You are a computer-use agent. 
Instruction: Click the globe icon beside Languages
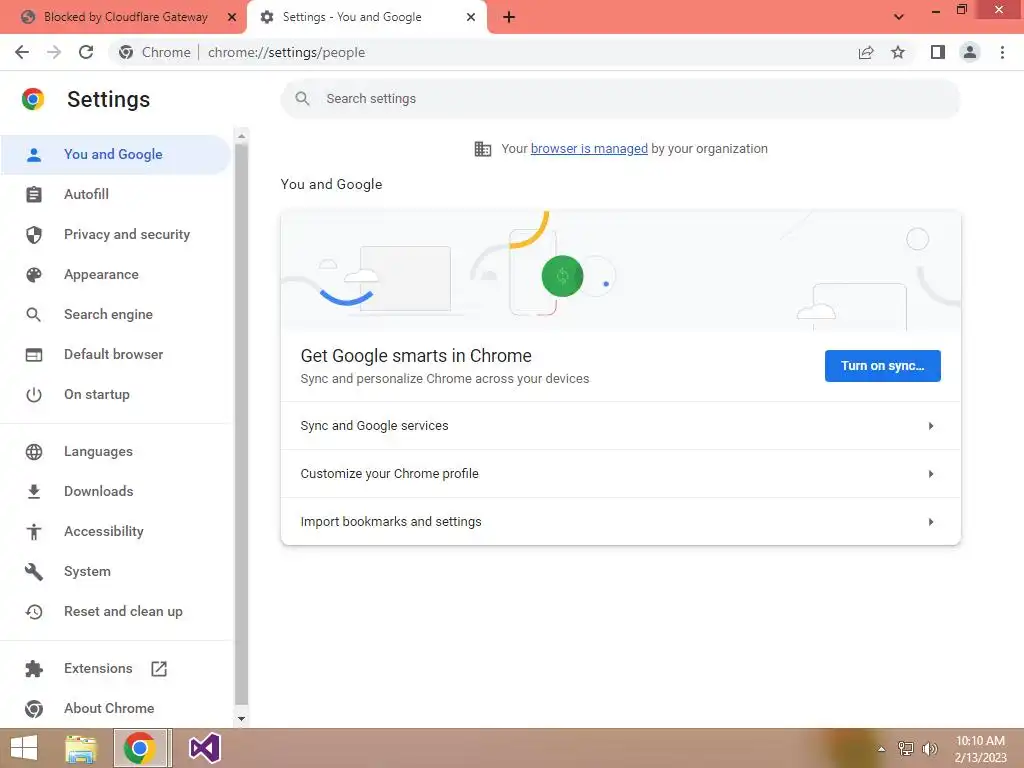pyautogui.click(x=34, y=452)
